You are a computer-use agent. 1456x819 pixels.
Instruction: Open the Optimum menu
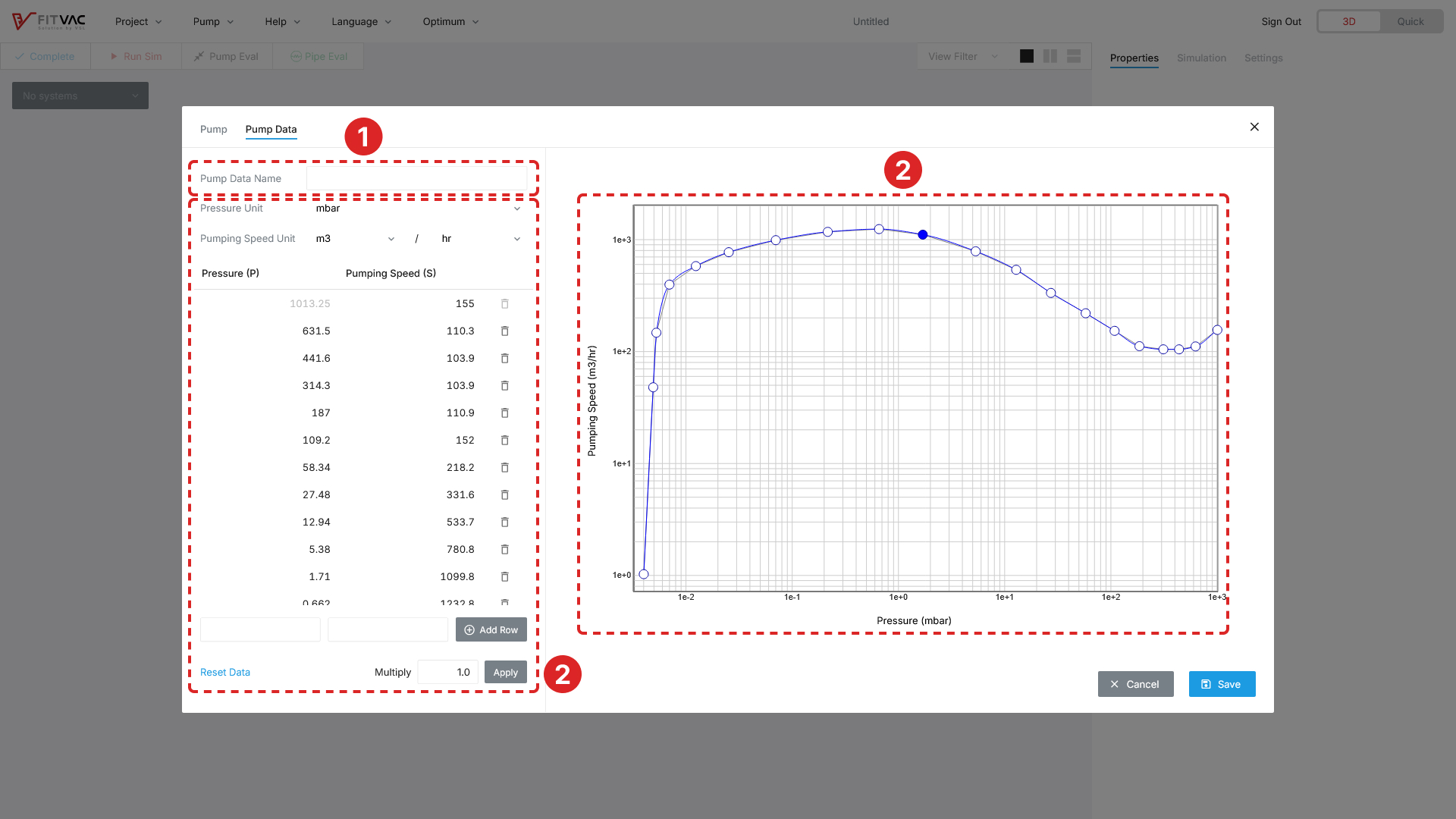(450, 21)
